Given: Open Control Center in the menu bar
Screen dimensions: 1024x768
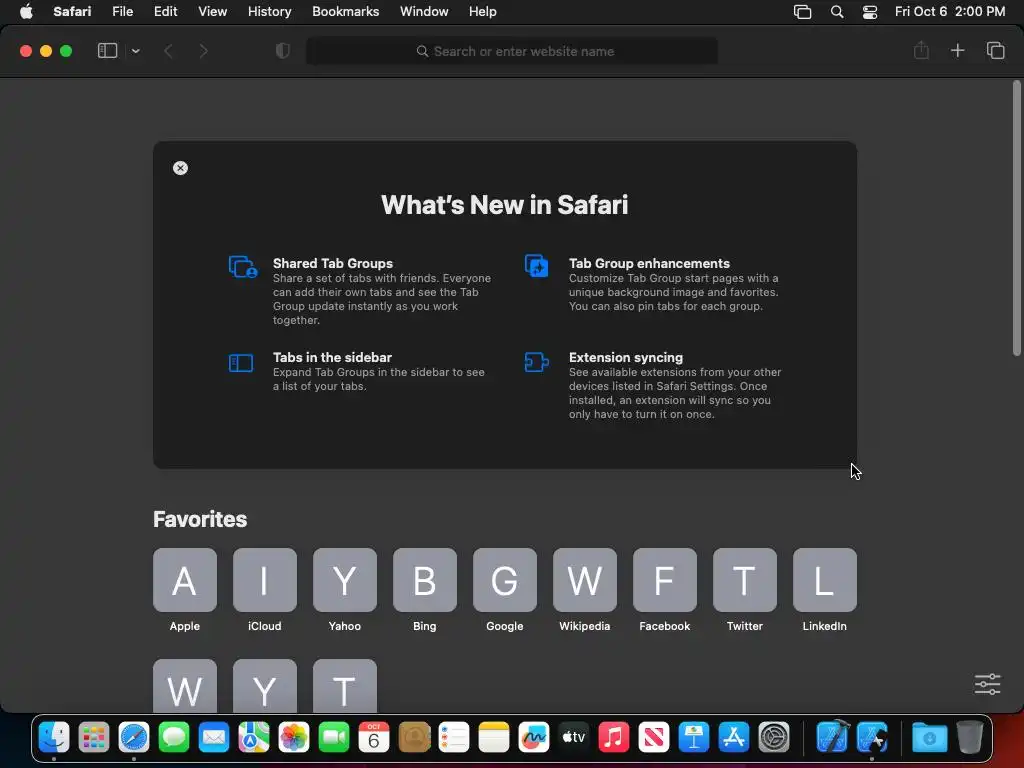Looking at the screenshot, I should pyautogui.click(x=870, y=12).
